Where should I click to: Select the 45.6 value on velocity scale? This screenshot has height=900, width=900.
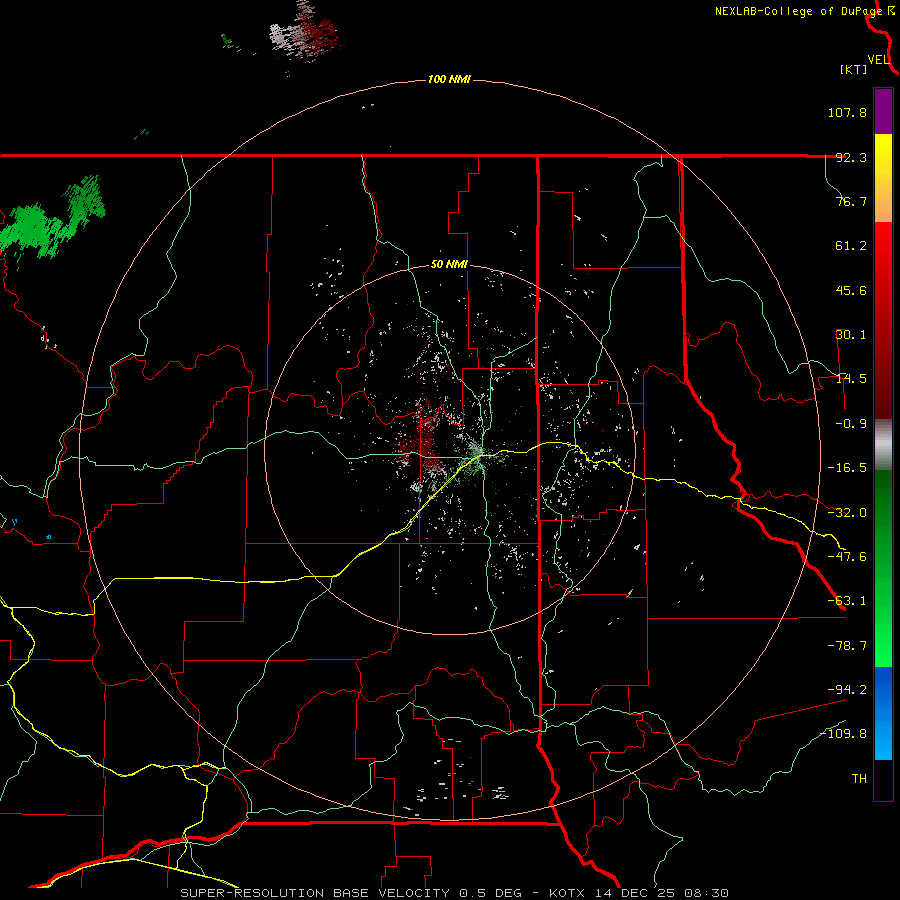[851, 290]
